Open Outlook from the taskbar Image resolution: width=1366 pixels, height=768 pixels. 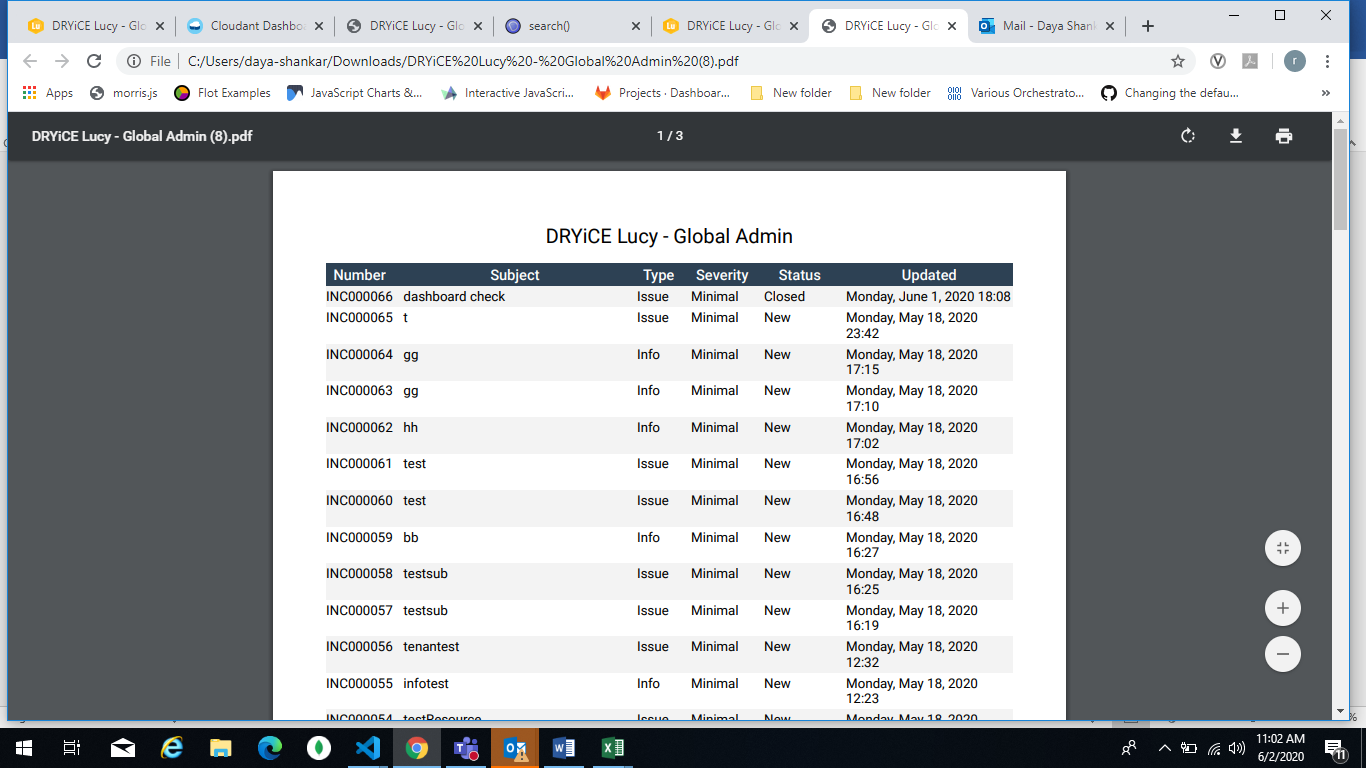coord(515,748)
